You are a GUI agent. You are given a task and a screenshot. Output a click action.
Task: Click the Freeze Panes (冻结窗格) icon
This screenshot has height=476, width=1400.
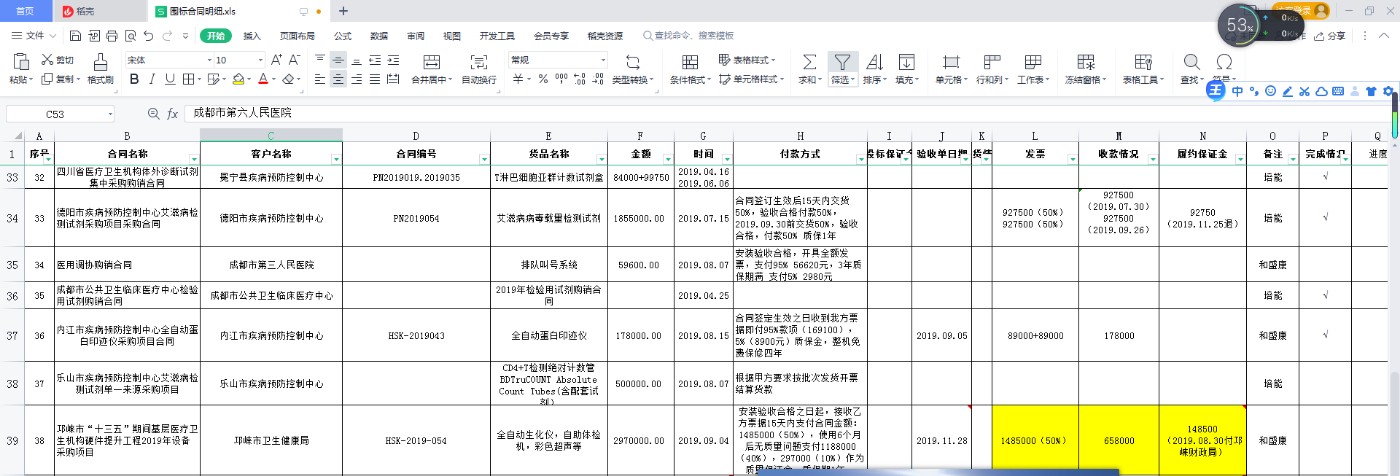pos(1085,62)
